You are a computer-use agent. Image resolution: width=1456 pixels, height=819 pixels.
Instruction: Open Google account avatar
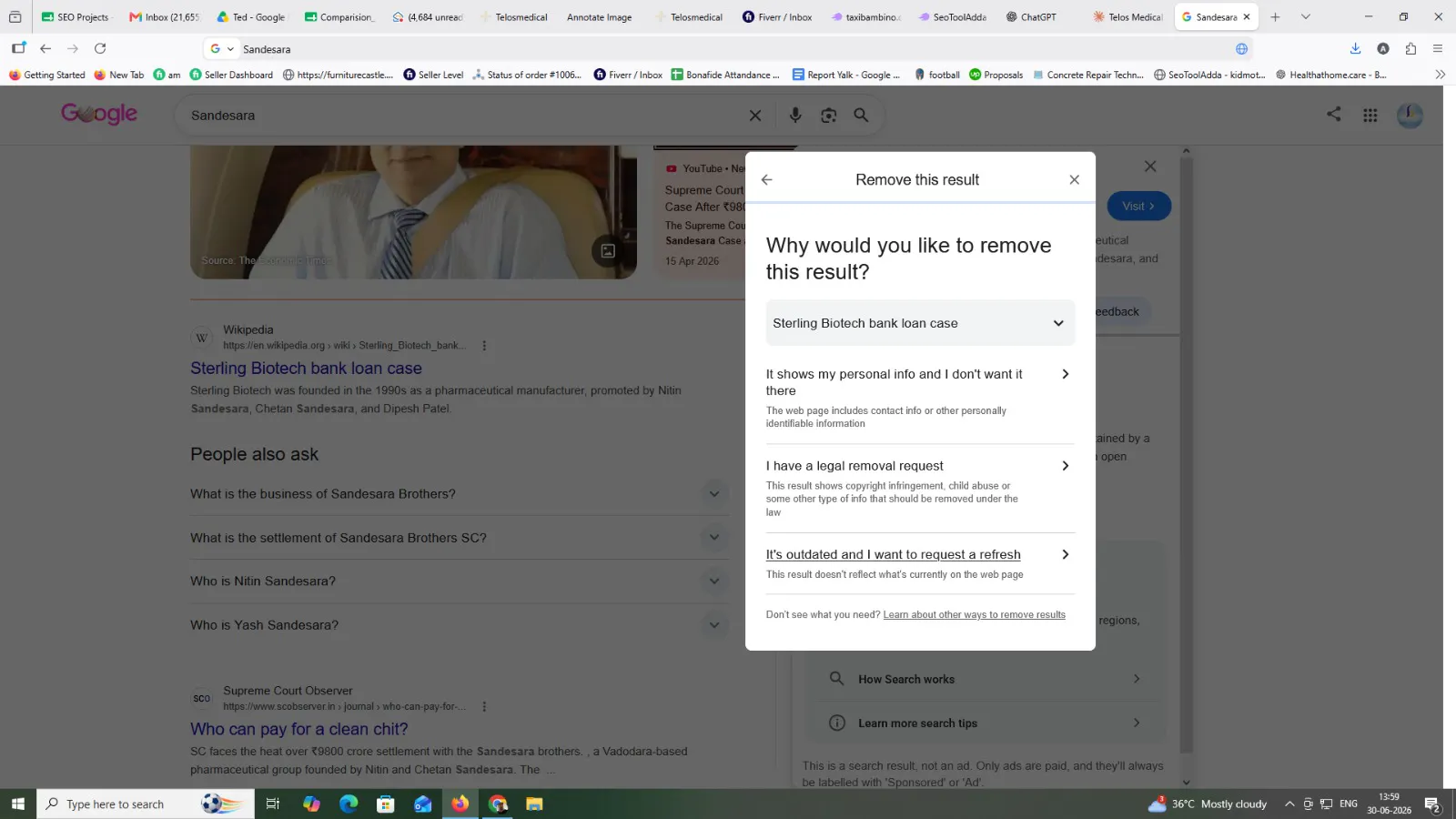1410,116
